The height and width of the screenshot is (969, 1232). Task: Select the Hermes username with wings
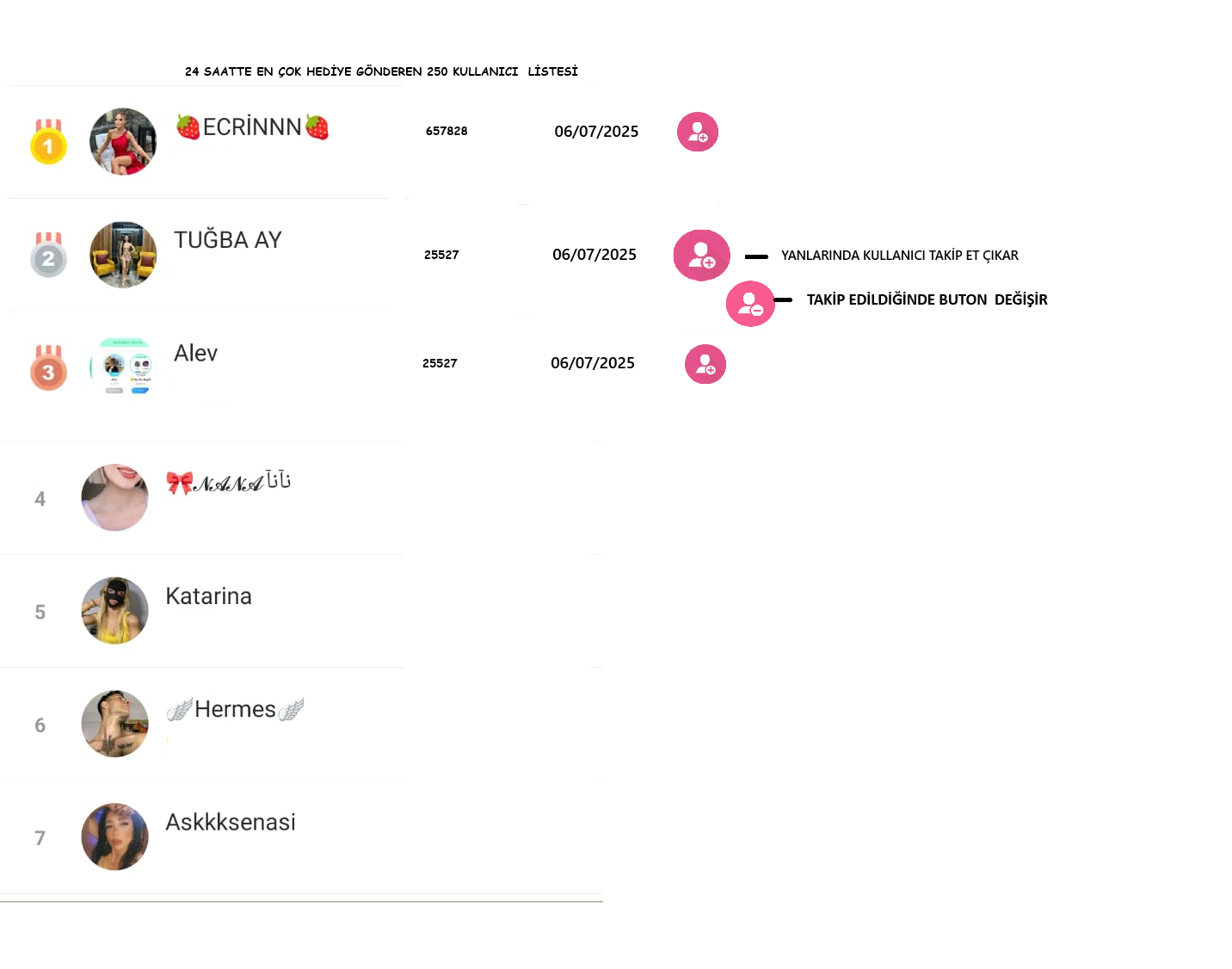click(236, 709)
